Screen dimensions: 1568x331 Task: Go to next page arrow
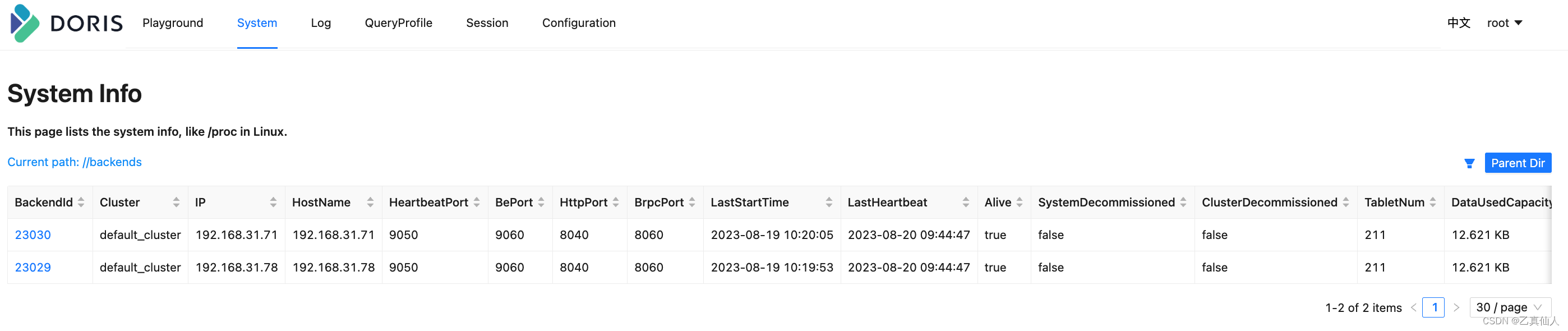coord(1456,308)
